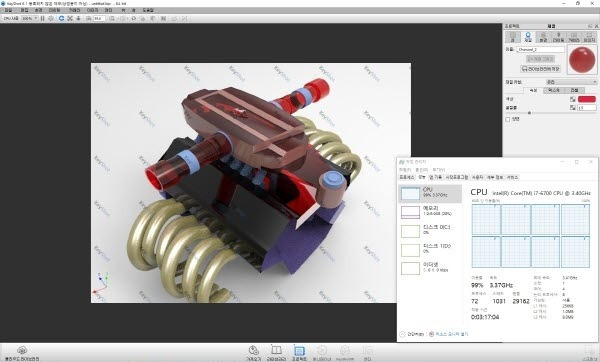The width and height of the screenshot is (600, 362).
Task: Click the blue refresh render icon
Action: coord(61,18)
